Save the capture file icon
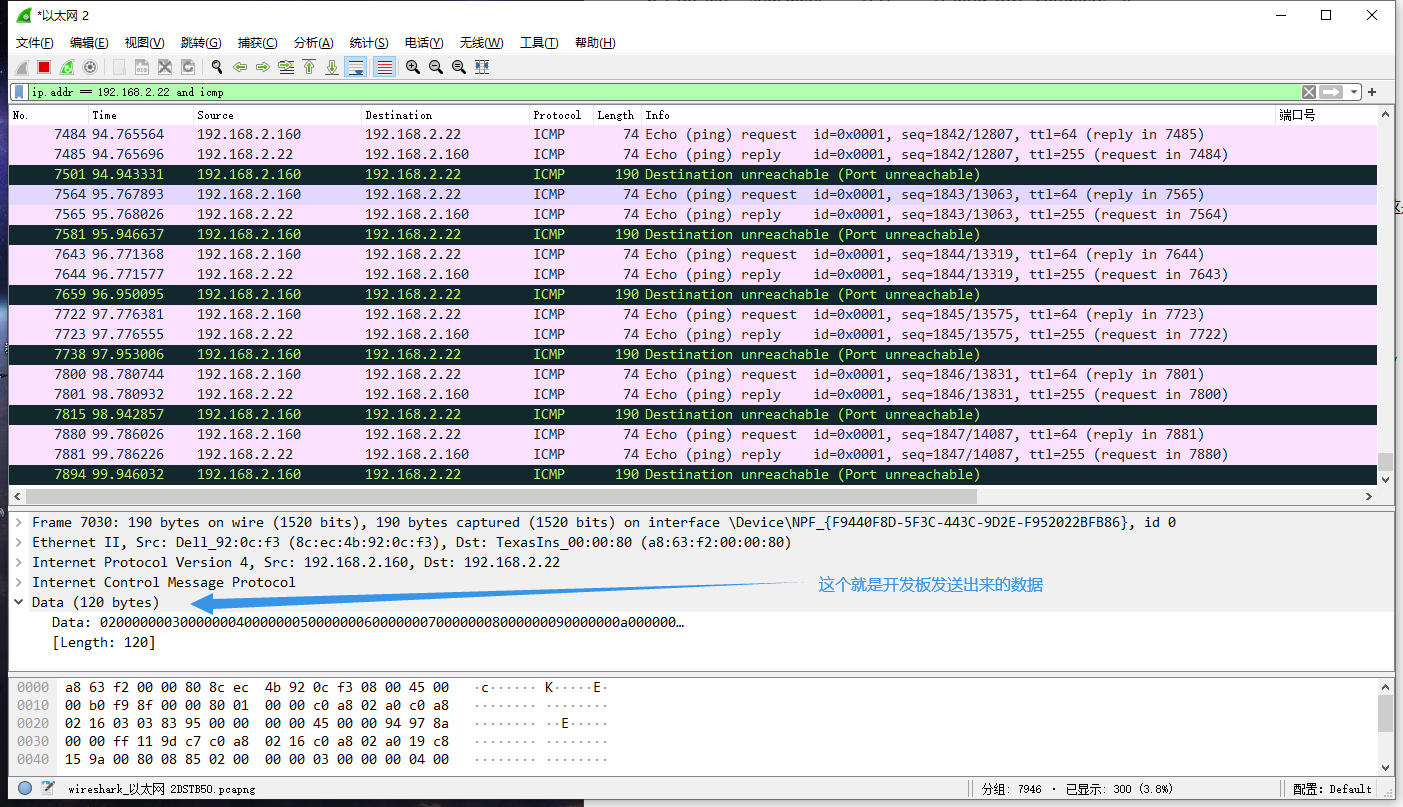Image resolution: width=1403 pixels, height=807 pixels. pyautogui.click(x=142, y=67)
